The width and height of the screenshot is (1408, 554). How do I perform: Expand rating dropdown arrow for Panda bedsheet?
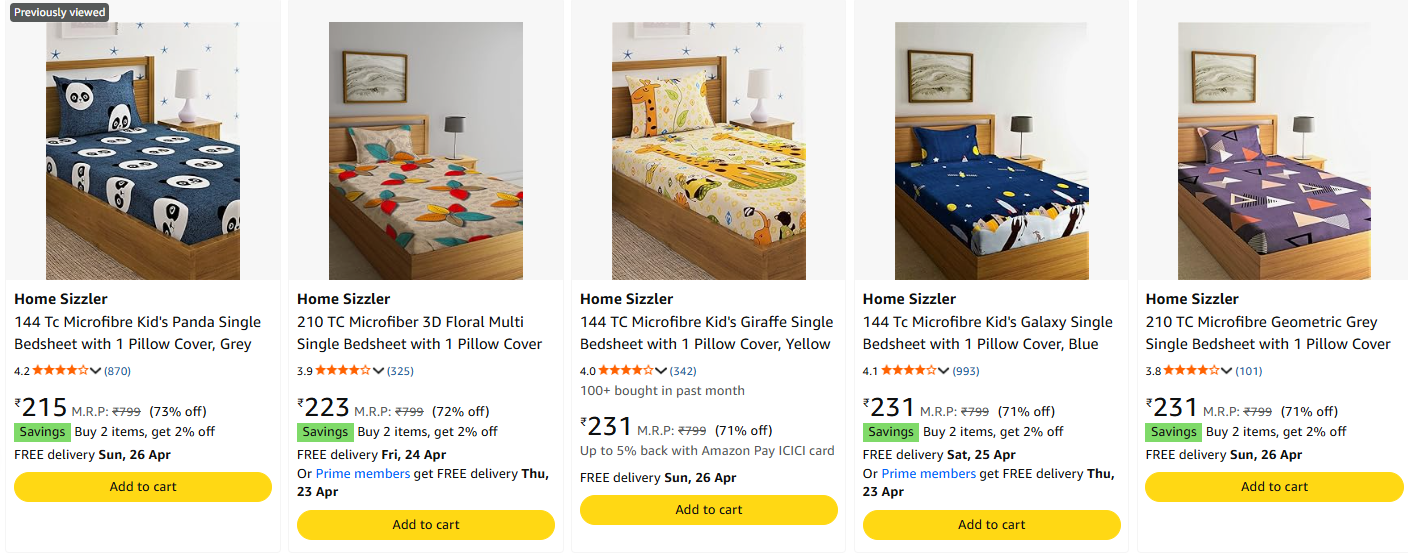click(x=96, y=371)
